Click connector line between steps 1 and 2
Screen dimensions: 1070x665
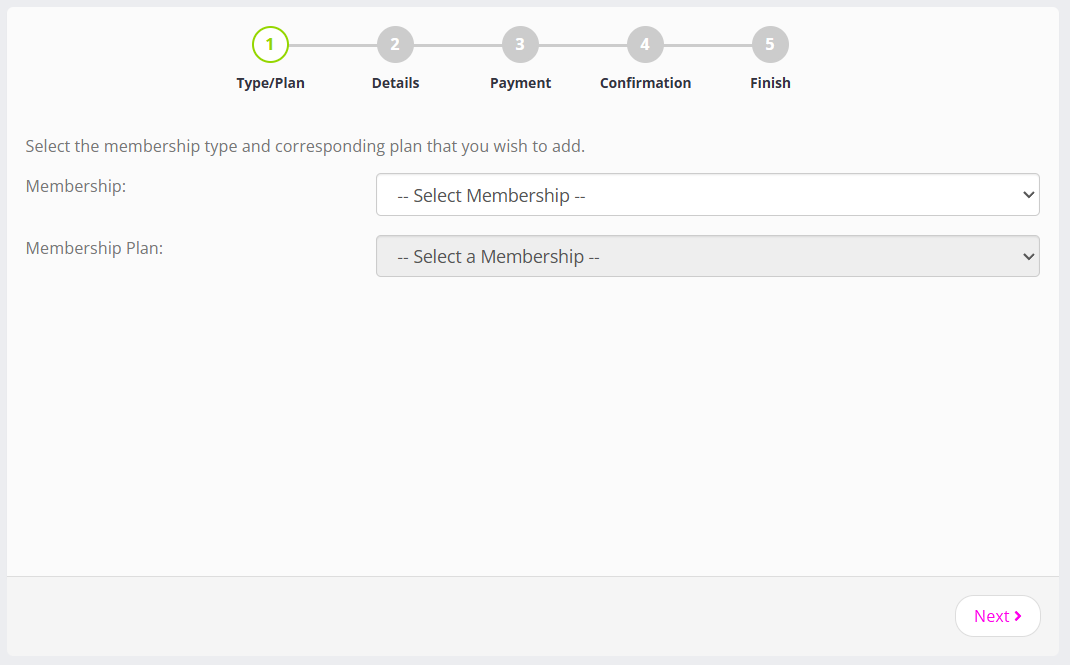[x=332, y=45]
